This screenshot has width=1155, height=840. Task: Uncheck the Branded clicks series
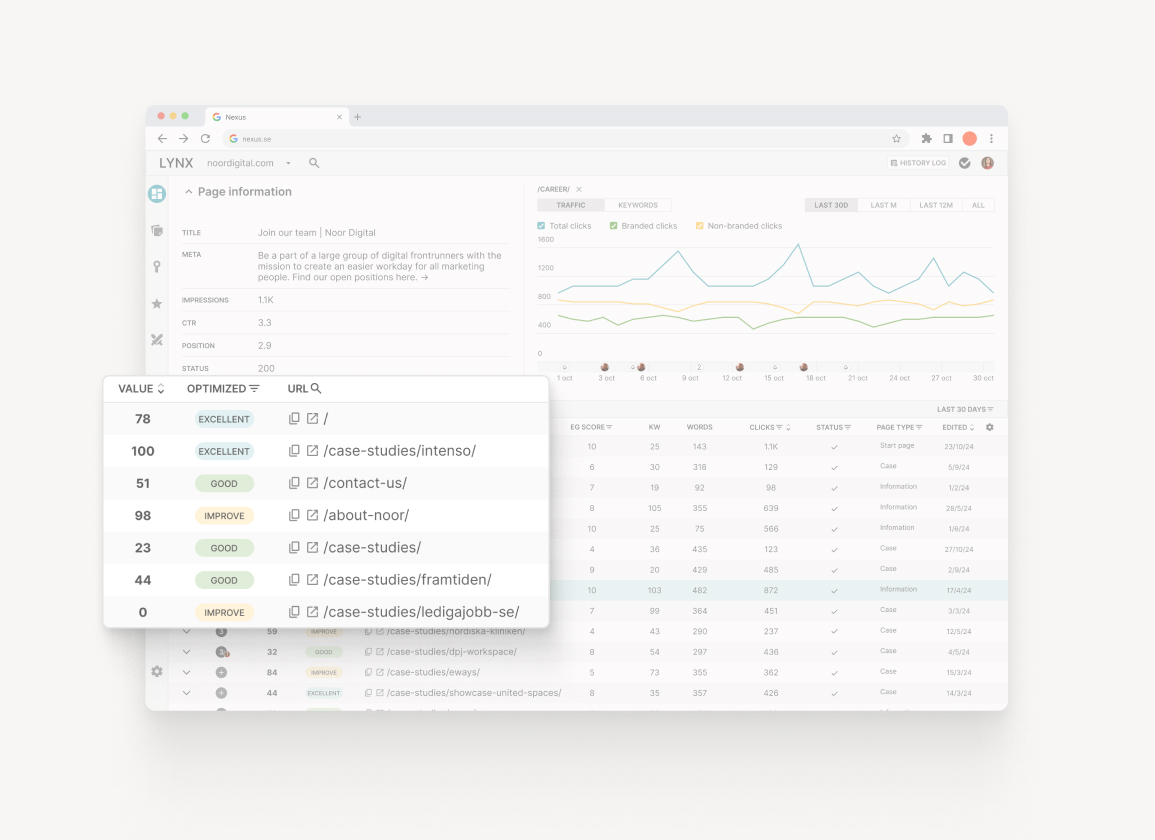point(613,226)
